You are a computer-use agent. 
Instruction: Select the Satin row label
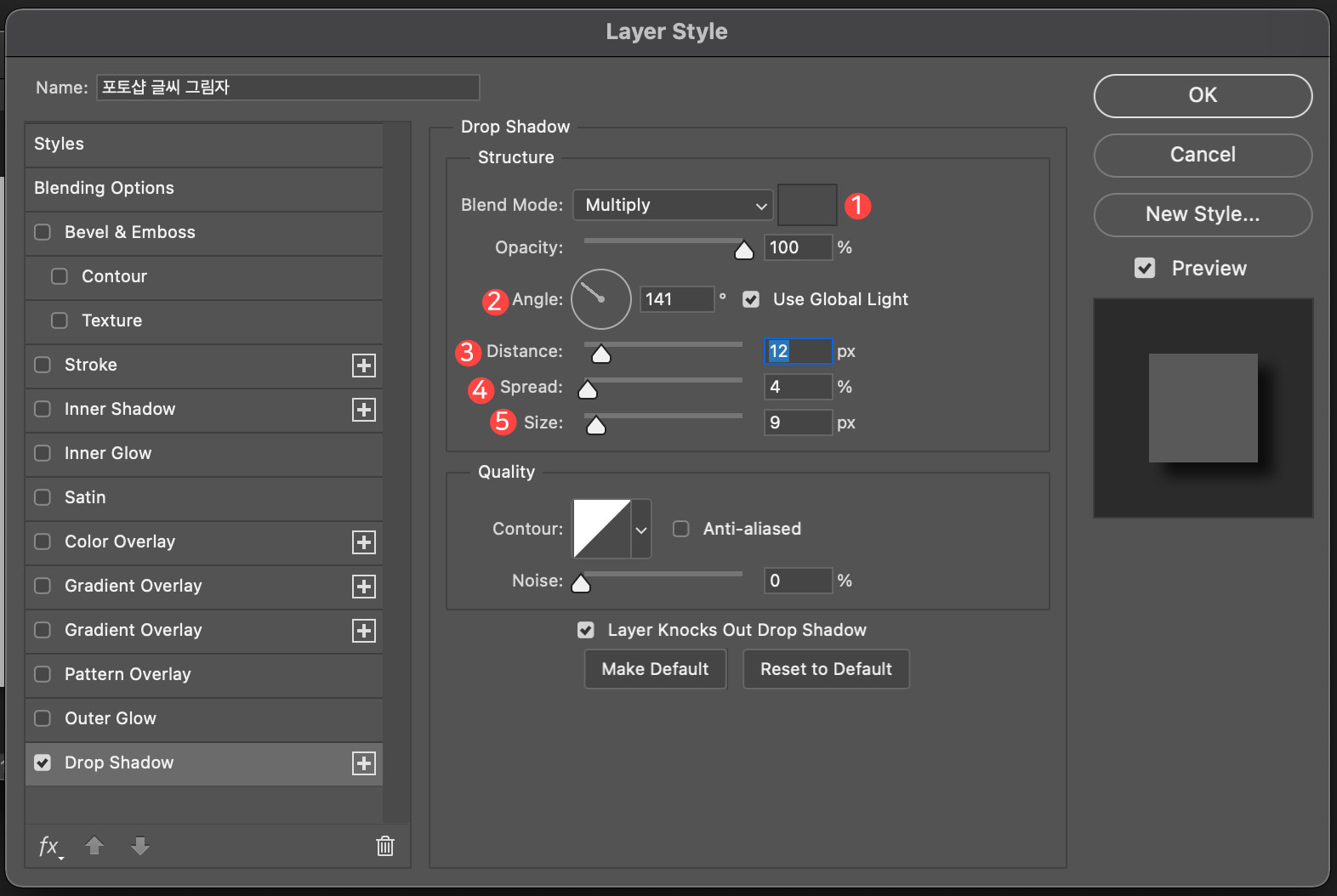85,497
